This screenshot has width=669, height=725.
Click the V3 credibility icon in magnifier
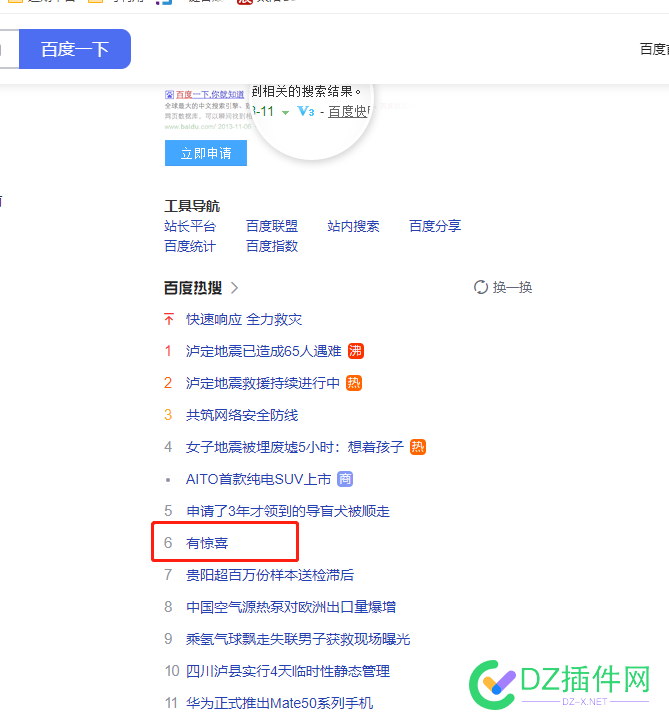pos(306,111)
